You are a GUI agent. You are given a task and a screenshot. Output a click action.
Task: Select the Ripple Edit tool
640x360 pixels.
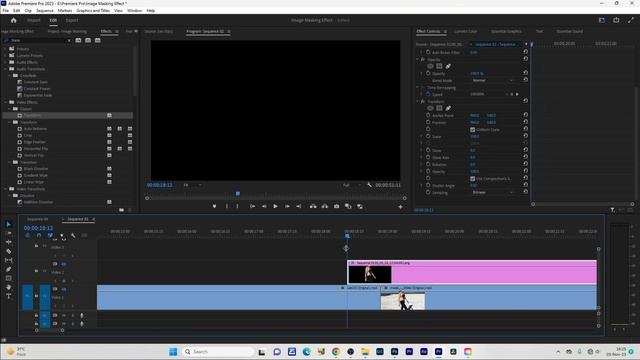[9, 242]
